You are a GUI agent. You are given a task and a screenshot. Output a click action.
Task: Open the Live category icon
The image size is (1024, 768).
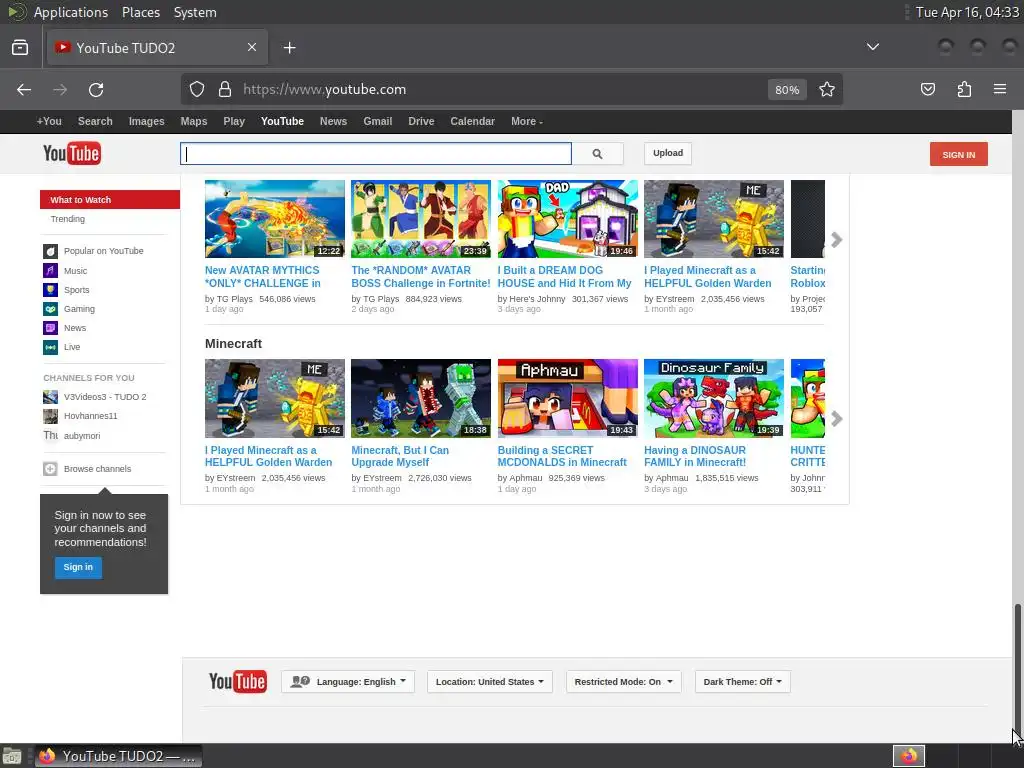tap(50, 347)
